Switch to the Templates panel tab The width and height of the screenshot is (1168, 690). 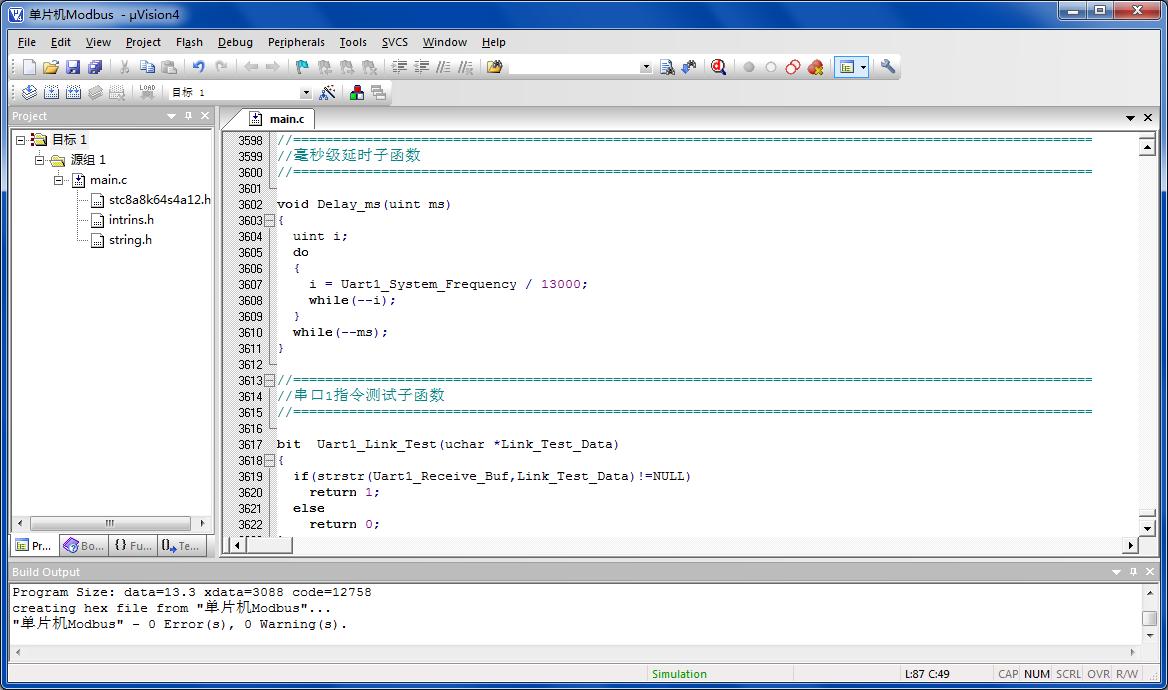[x=181, y=545]
